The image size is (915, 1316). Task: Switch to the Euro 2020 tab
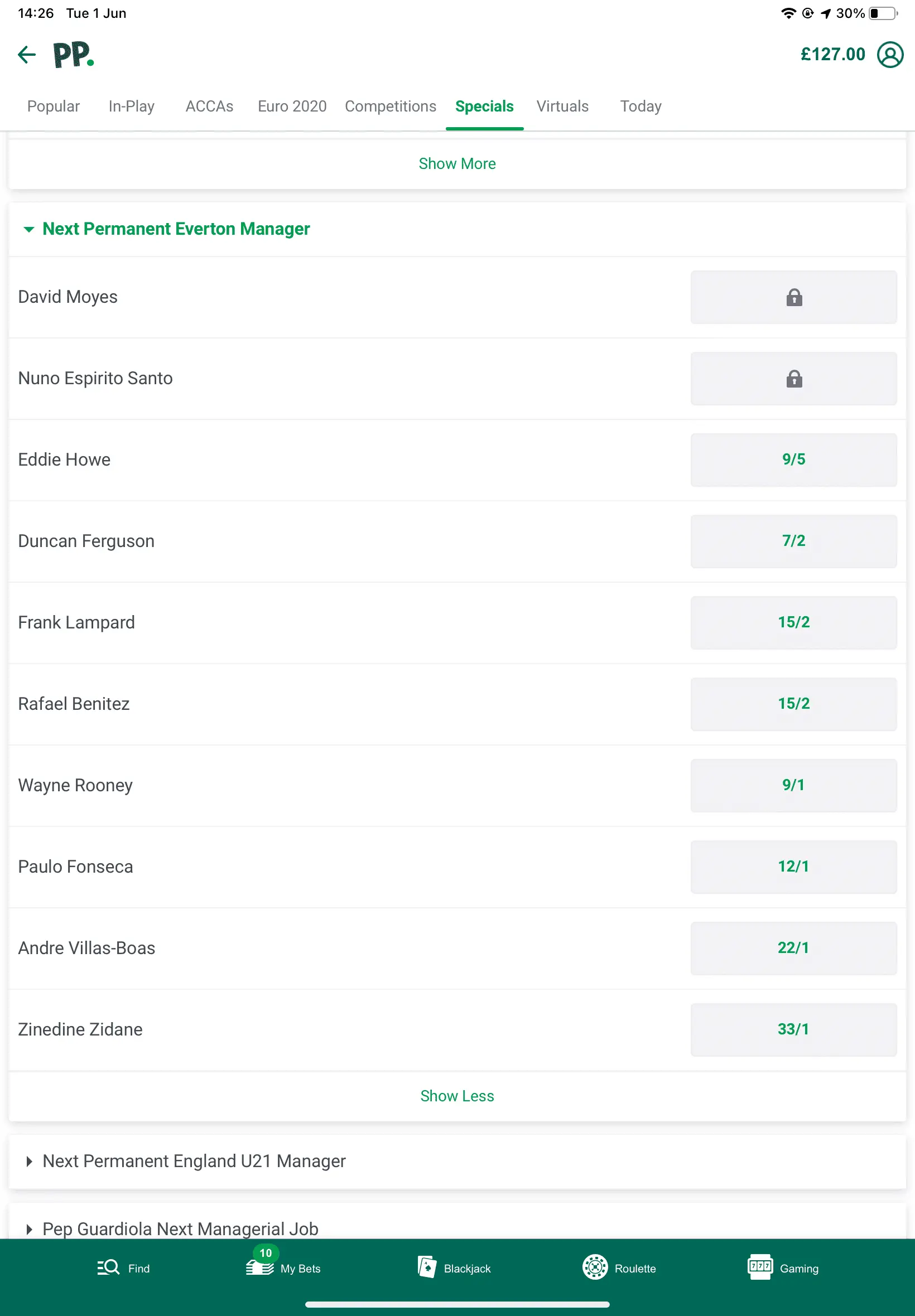(x=292, y=107)
